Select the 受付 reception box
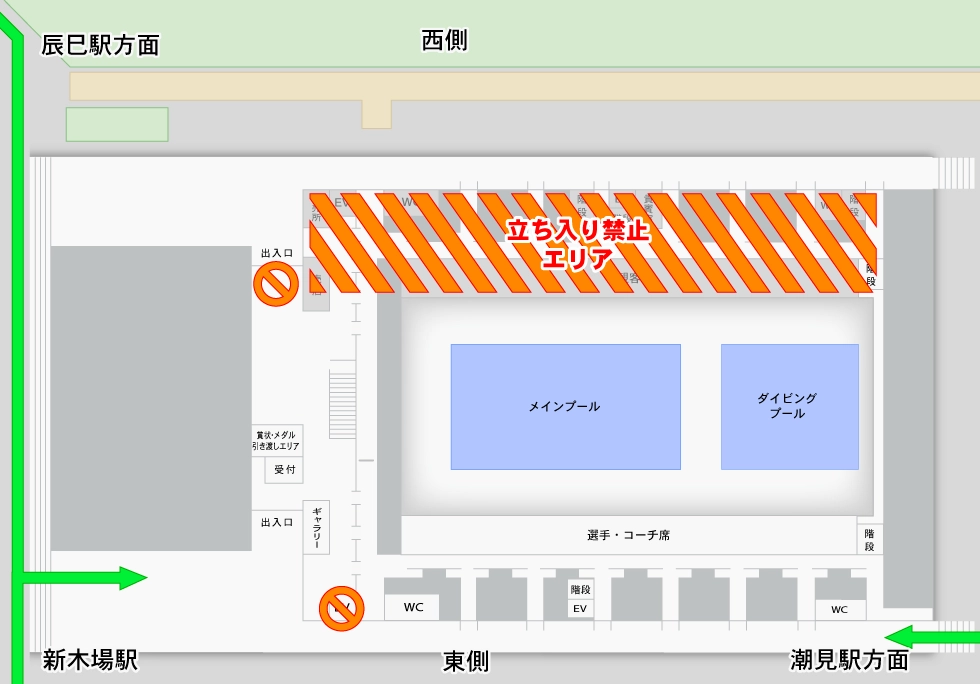Viewport: 980px width, 684px height. coord(284,470)
